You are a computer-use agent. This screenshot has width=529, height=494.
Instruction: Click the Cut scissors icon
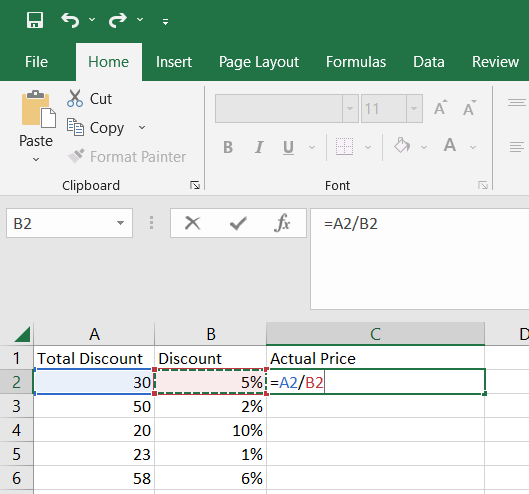tap(75, 99)
